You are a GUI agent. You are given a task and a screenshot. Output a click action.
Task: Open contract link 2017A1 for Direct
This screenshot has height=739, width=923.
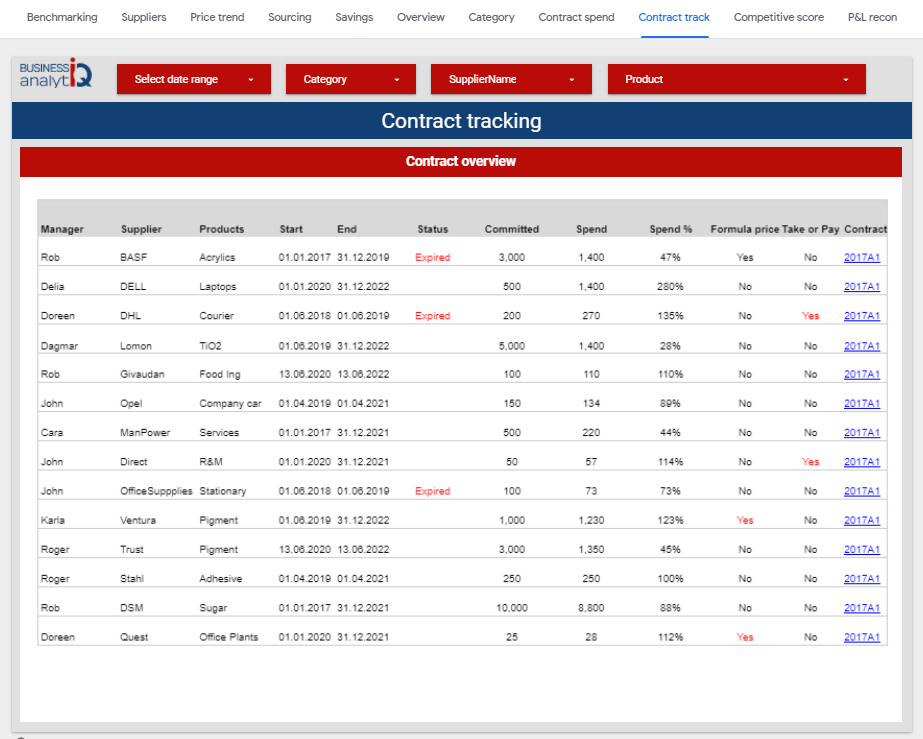[862, 462]
